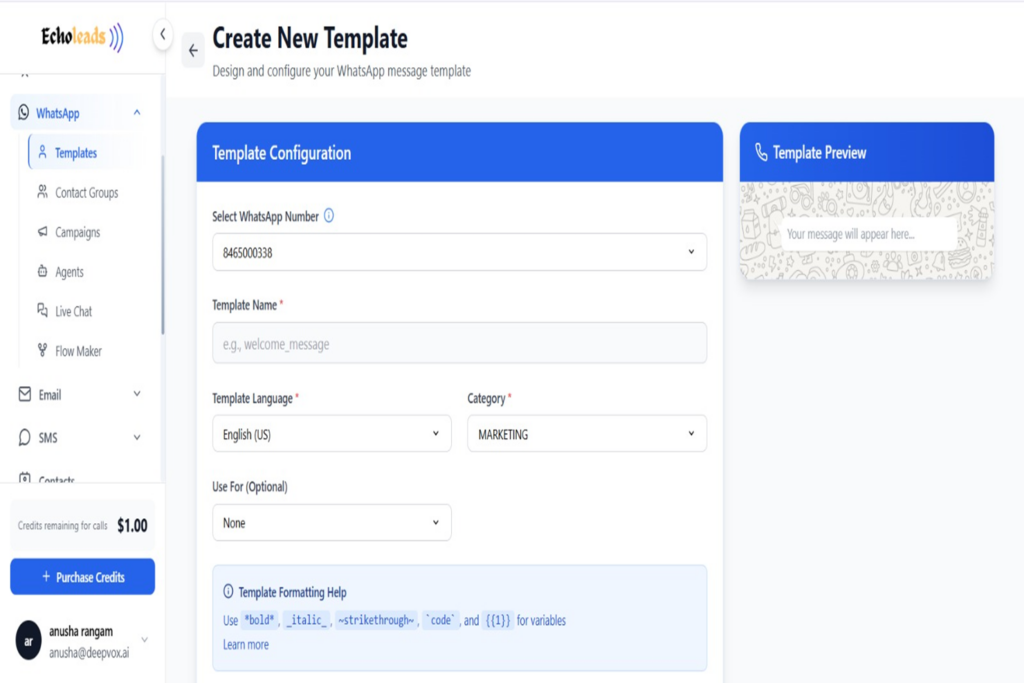Click the Template Name input field

click(459, 343)
